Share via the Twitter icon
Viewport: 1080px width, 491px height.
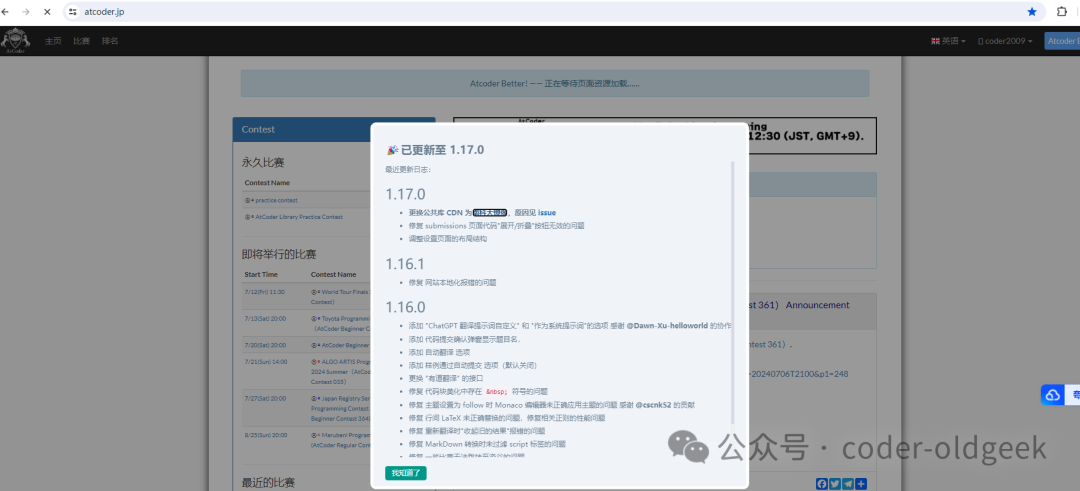pos(835,484)
